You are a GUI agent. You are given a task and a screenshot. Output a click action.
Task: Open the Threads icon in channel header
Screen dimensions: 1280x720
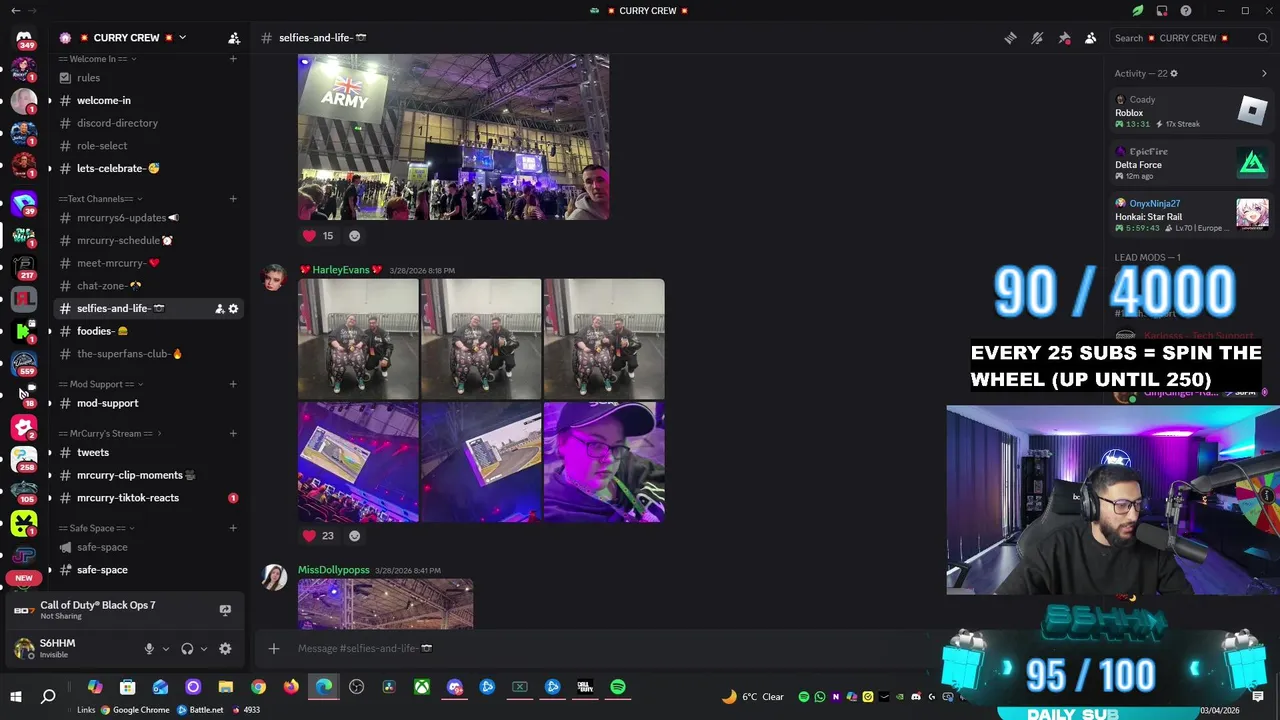pyautogui.click(x=1010, y=38)
